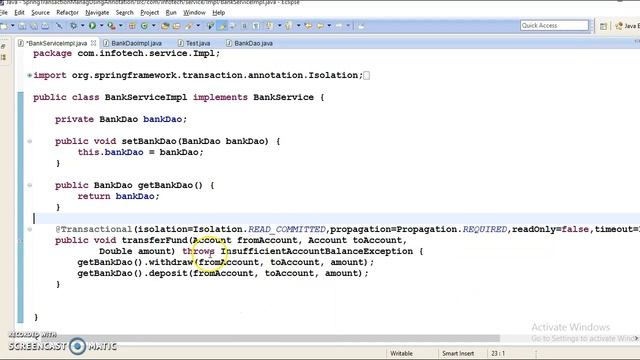Toggle Show Whitespace Characters toolbar button
This screenshot has height=360, width=640.
(x=256, y=26)
